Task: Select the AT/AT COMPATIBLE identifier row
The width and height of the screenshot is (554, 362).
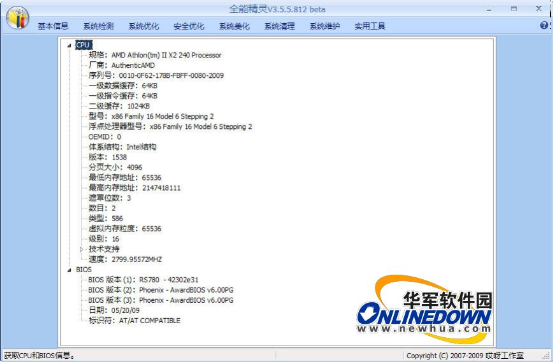Action: pos(134,321)
